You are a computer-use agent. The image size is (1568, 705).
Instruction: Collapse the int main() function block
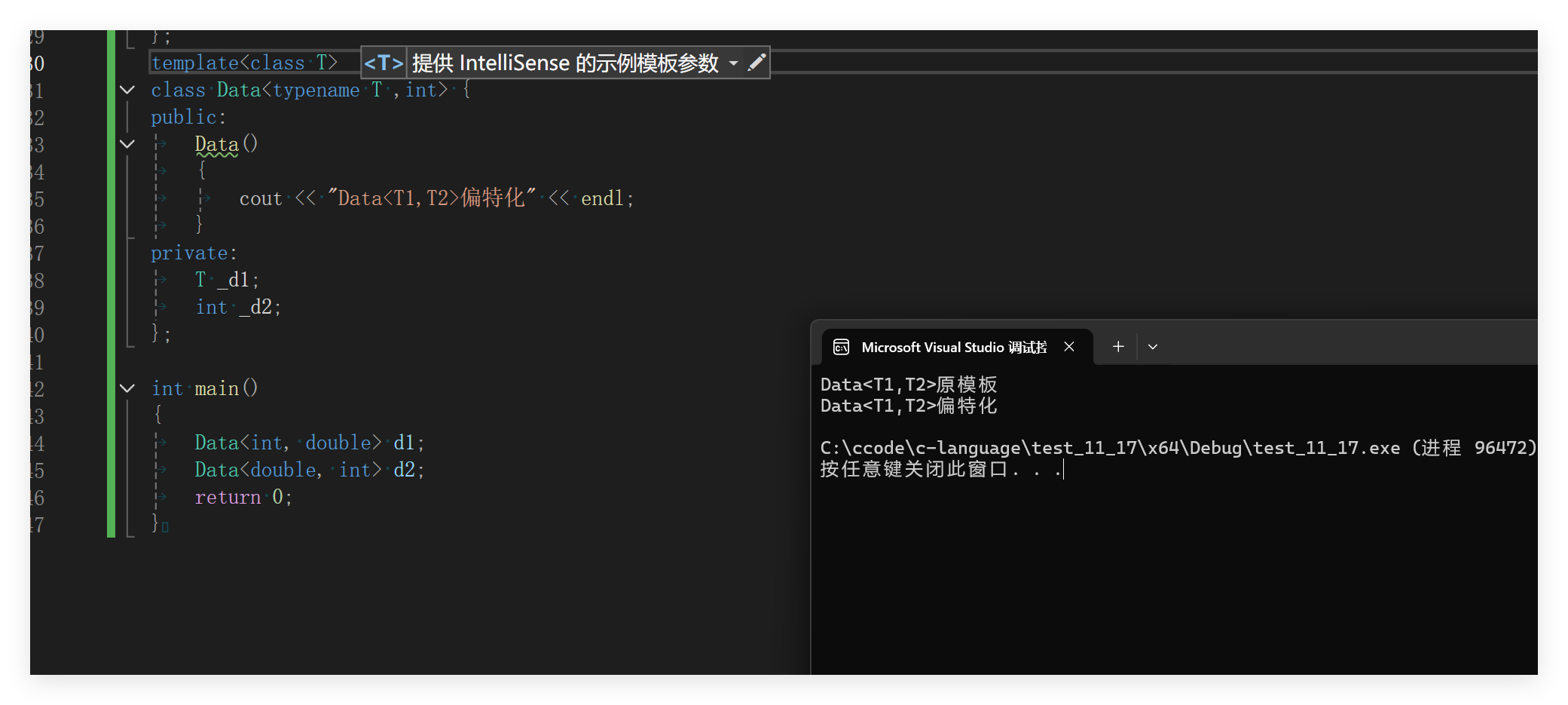127,388
